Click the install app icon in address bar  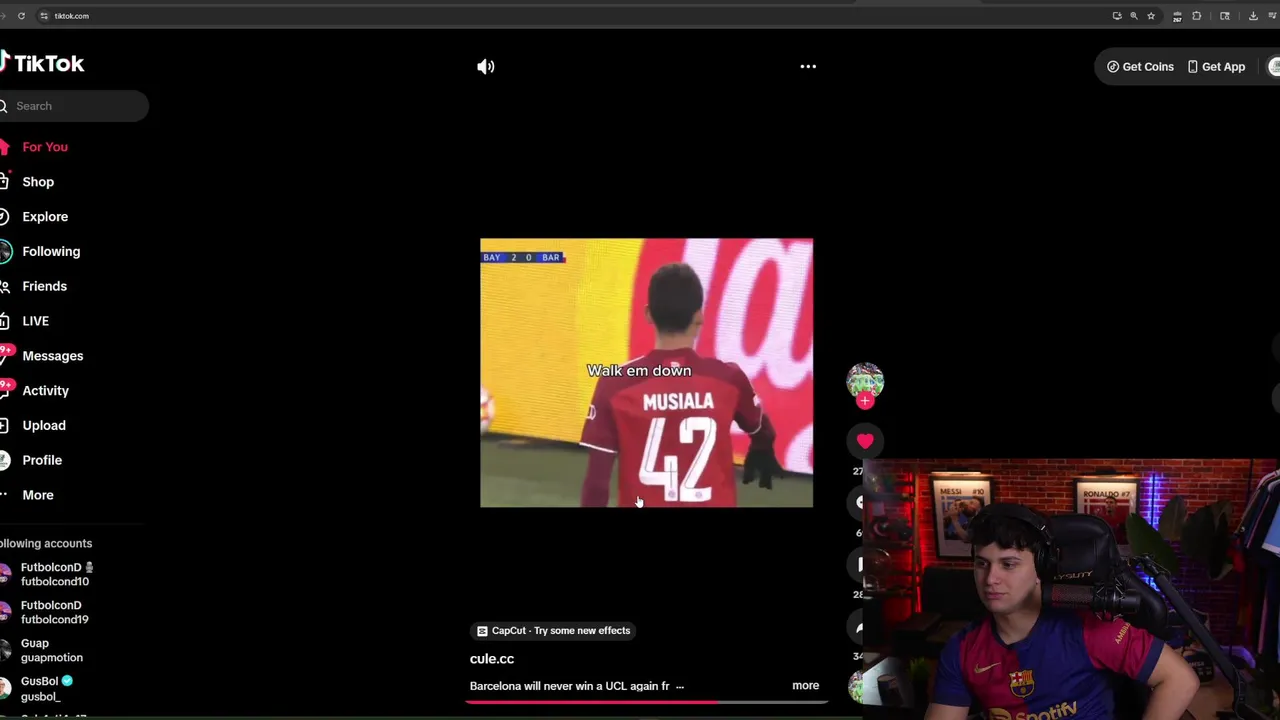click(1117, 16)
